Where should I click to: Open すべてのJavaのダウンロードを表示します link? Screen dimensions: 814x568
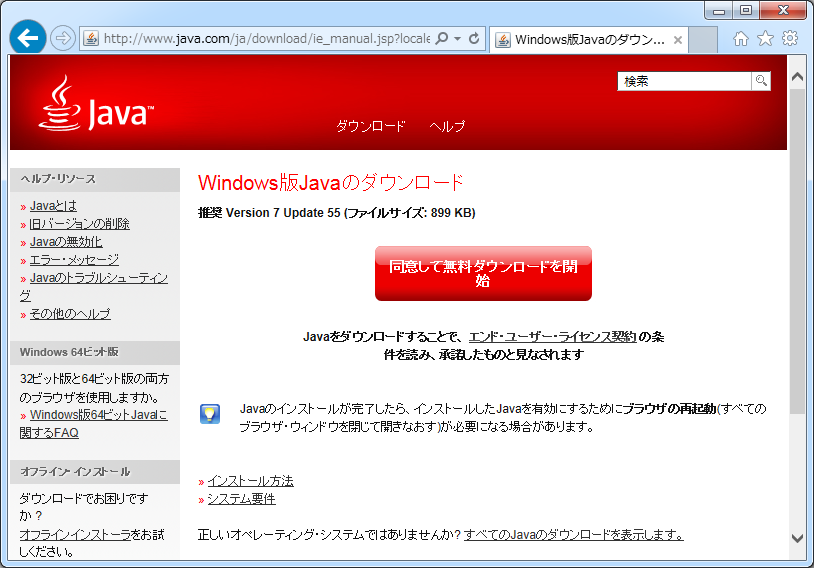tap(574, 534)
